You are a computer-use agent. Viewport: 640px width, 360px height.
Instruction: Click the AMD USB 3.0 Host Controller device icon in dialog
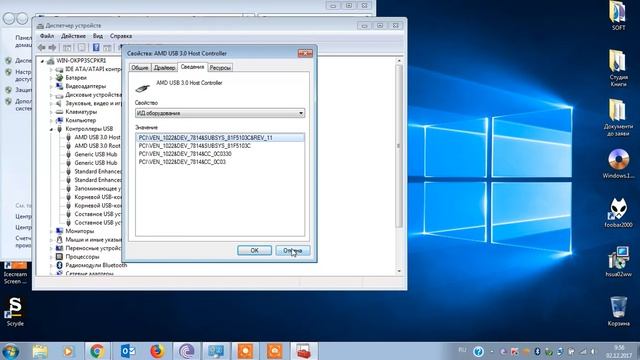pos(142,87)
